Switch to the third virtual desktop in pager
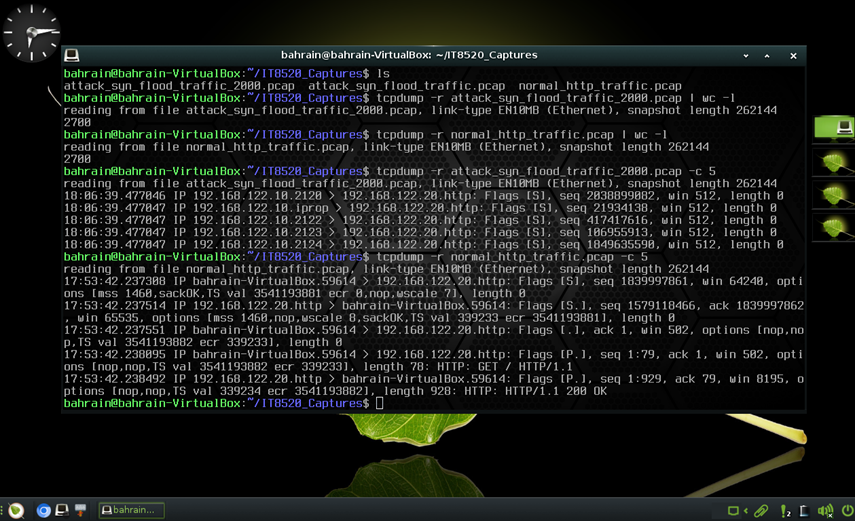855x521 pixels. click(834, 195)
